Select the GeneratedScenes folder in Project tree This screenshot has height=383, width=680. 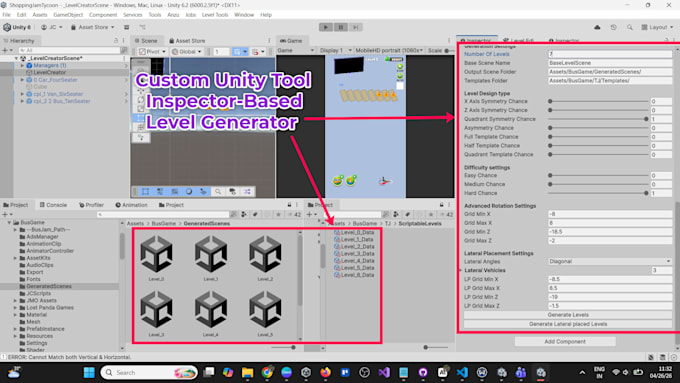(x=49, y=286)
